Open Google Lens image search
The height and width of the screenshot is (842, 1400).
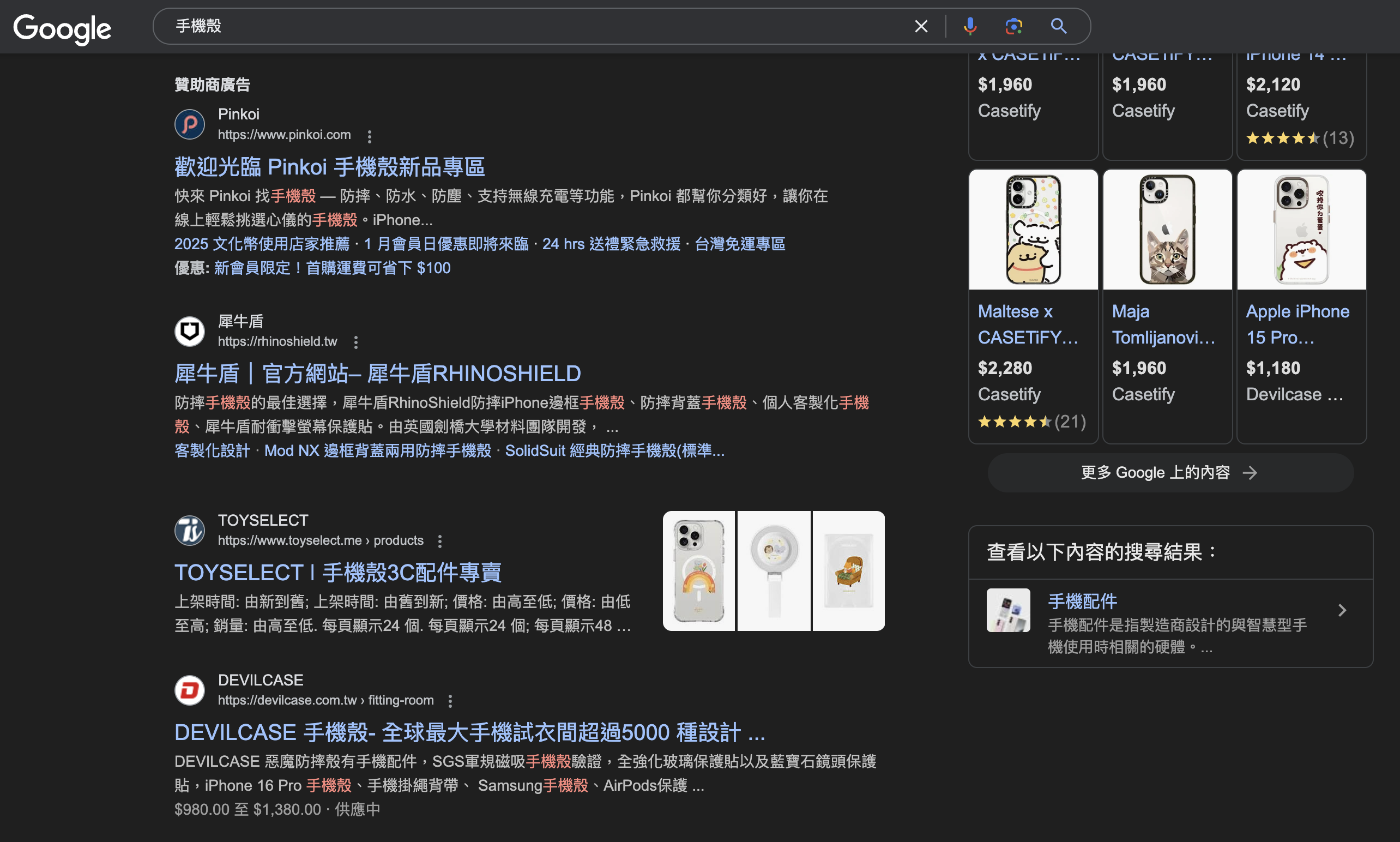point(1014,26)
